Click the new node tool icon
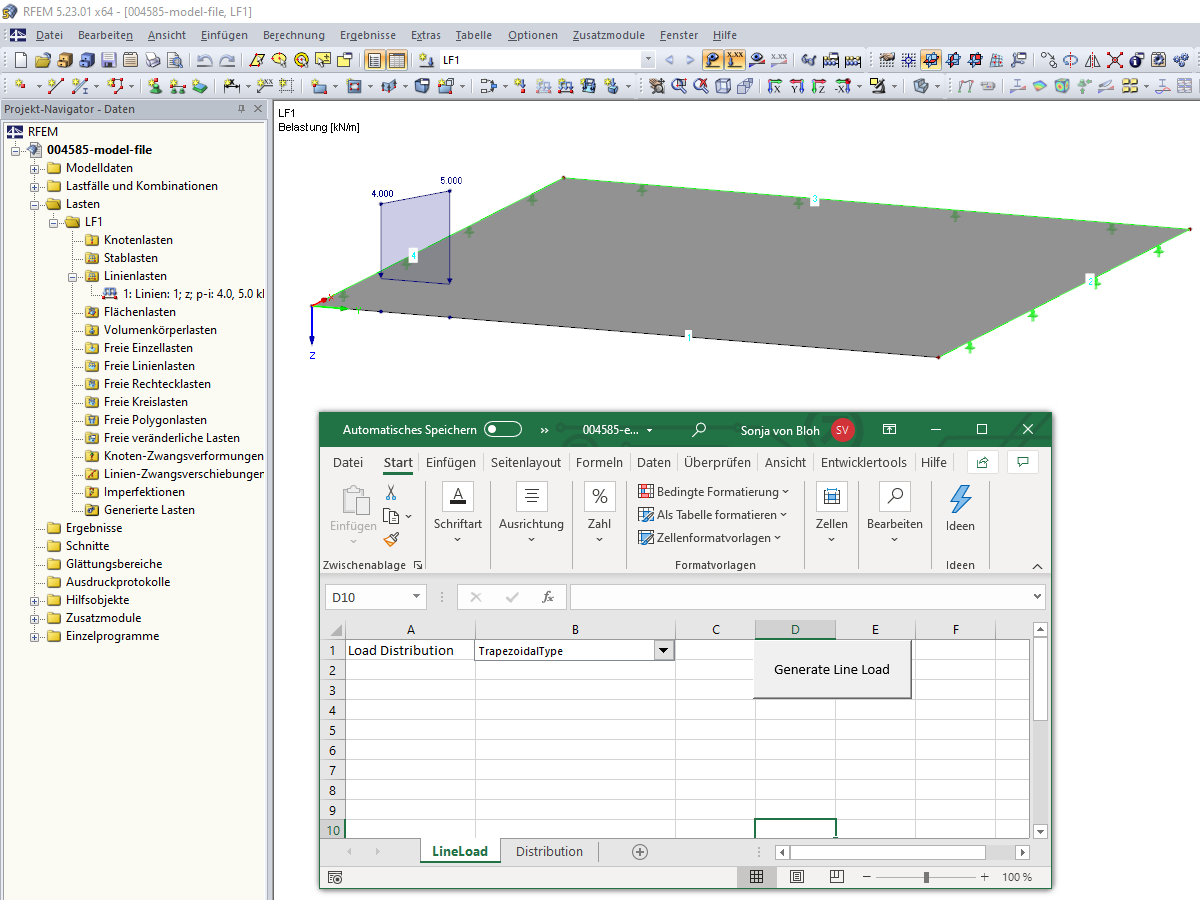 click(20, 86)
